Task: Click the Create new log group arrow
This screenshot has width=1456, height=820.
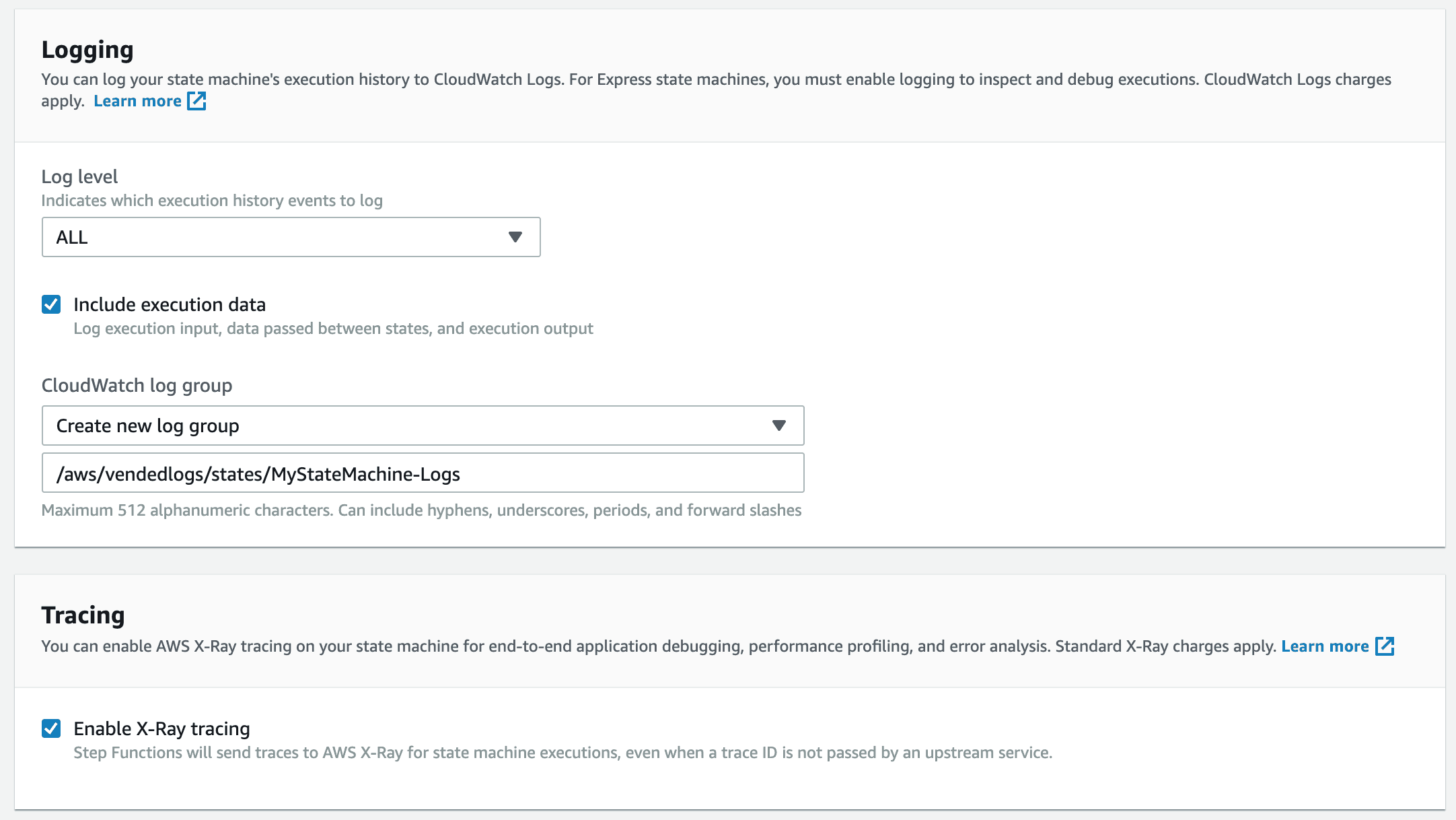Action: tap(779, 425)
